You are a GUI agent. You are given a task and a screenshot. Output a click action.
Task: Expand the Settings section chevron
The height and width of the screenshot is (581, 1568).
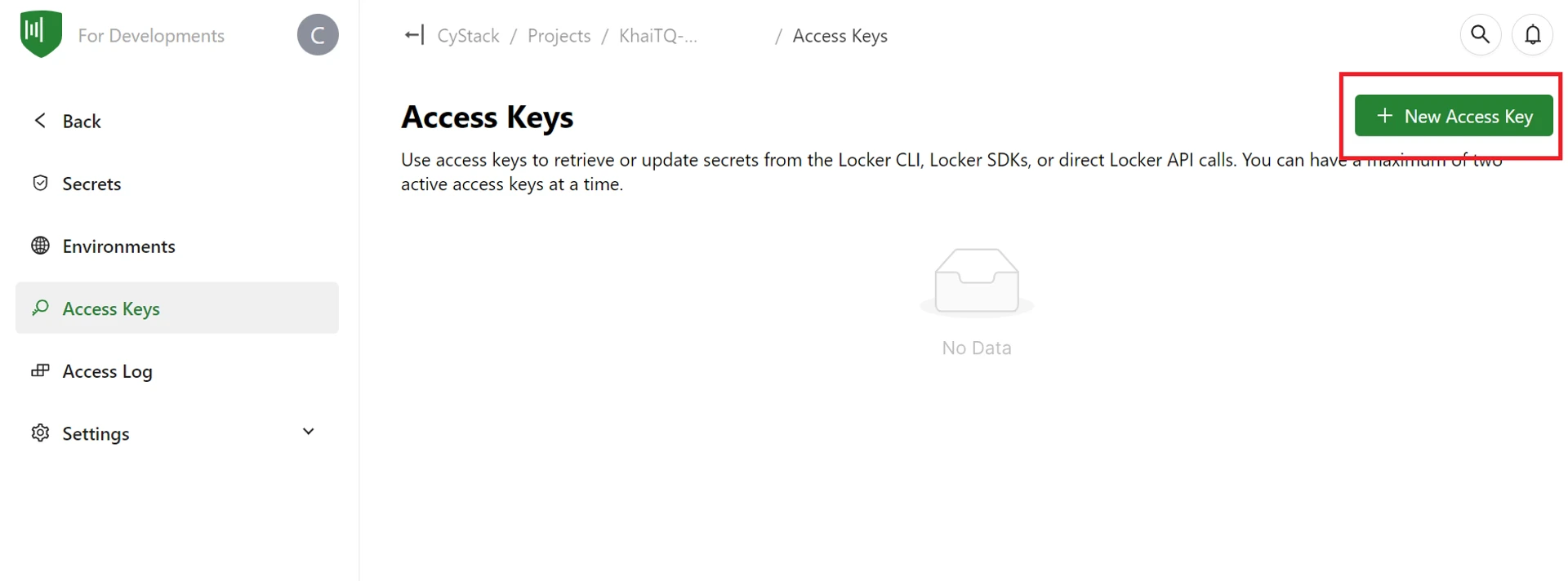coord(308,431)
